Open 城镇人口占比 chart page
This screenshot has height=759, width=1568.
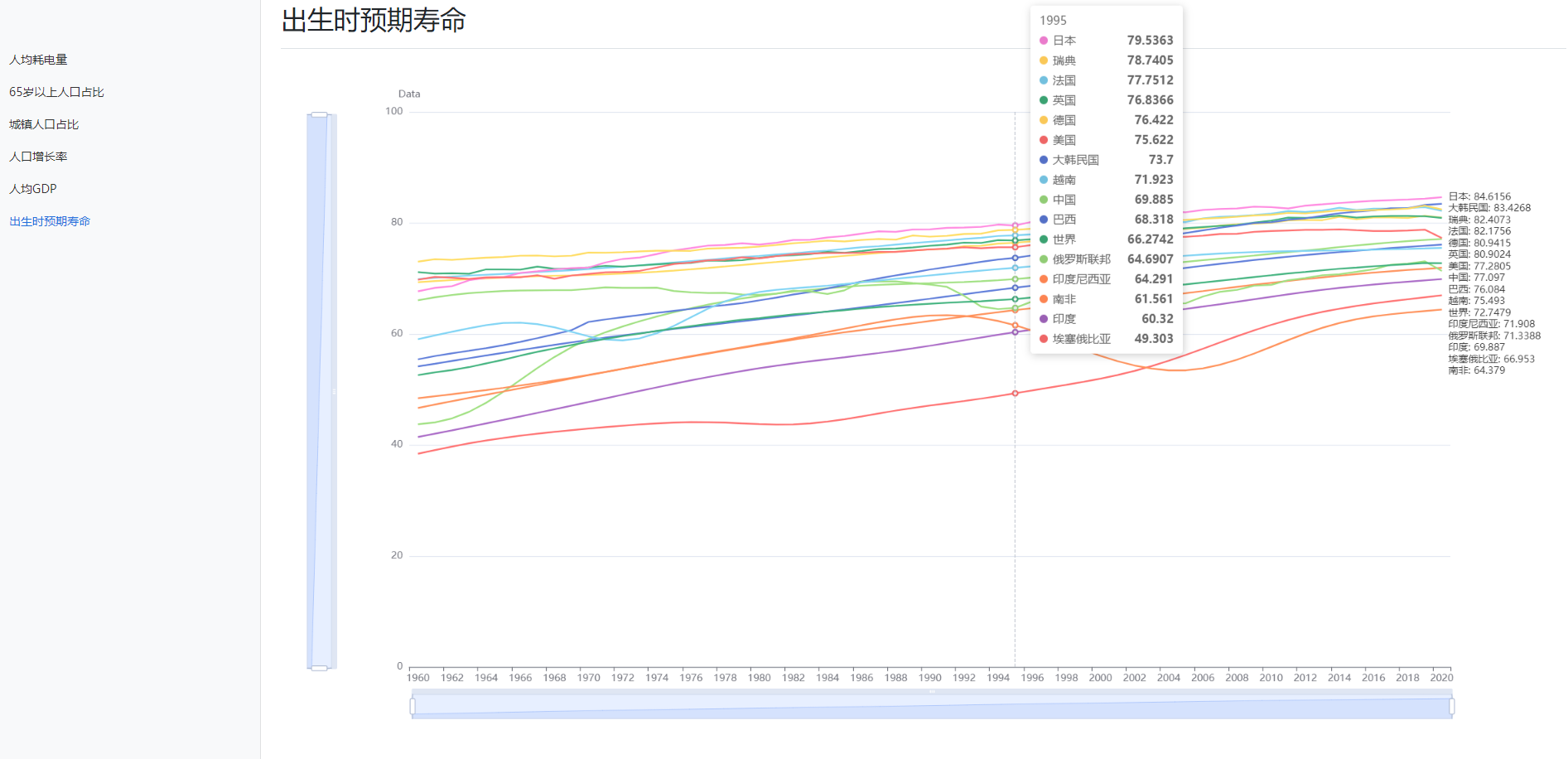44,124
